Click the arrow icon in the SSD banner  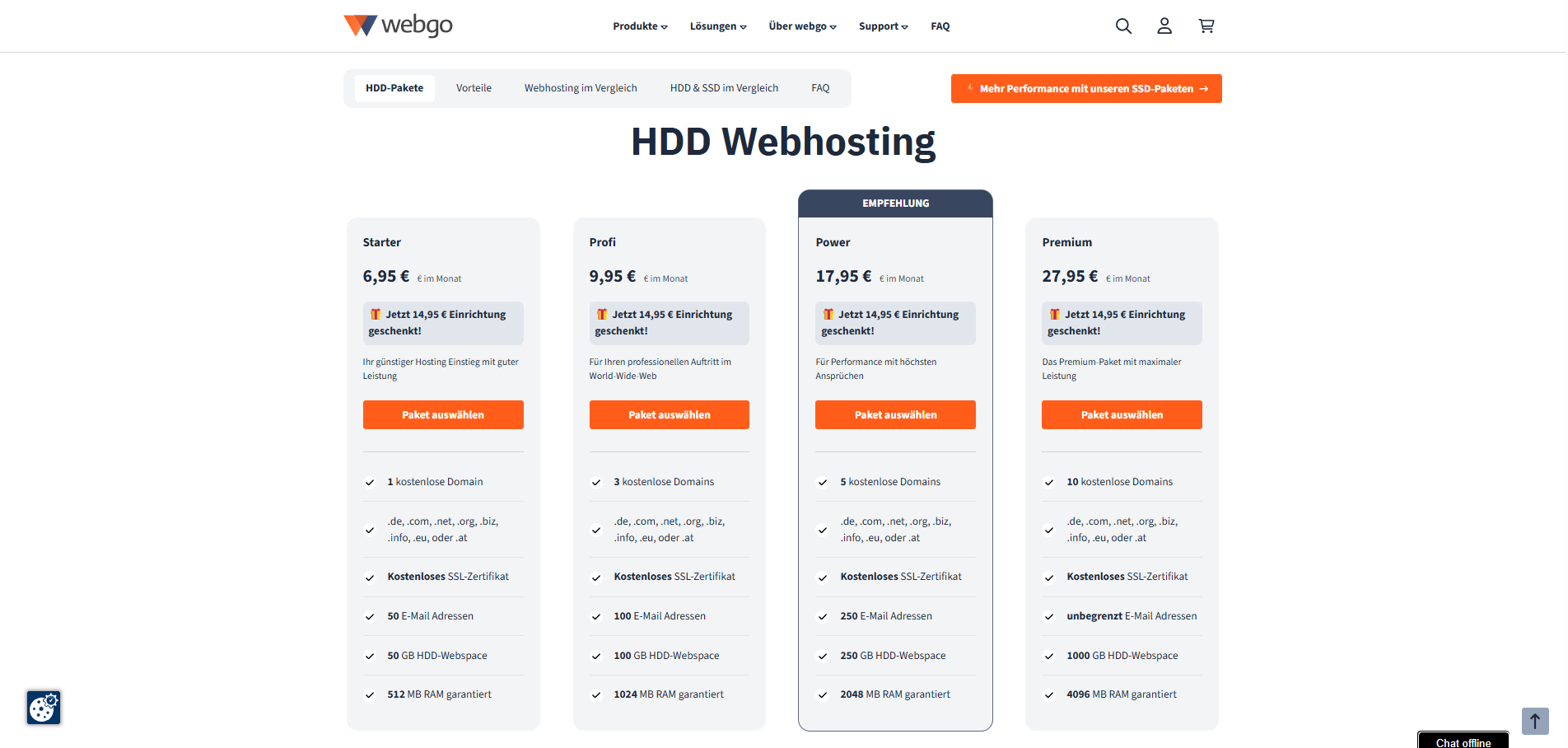click(1204, 88)
